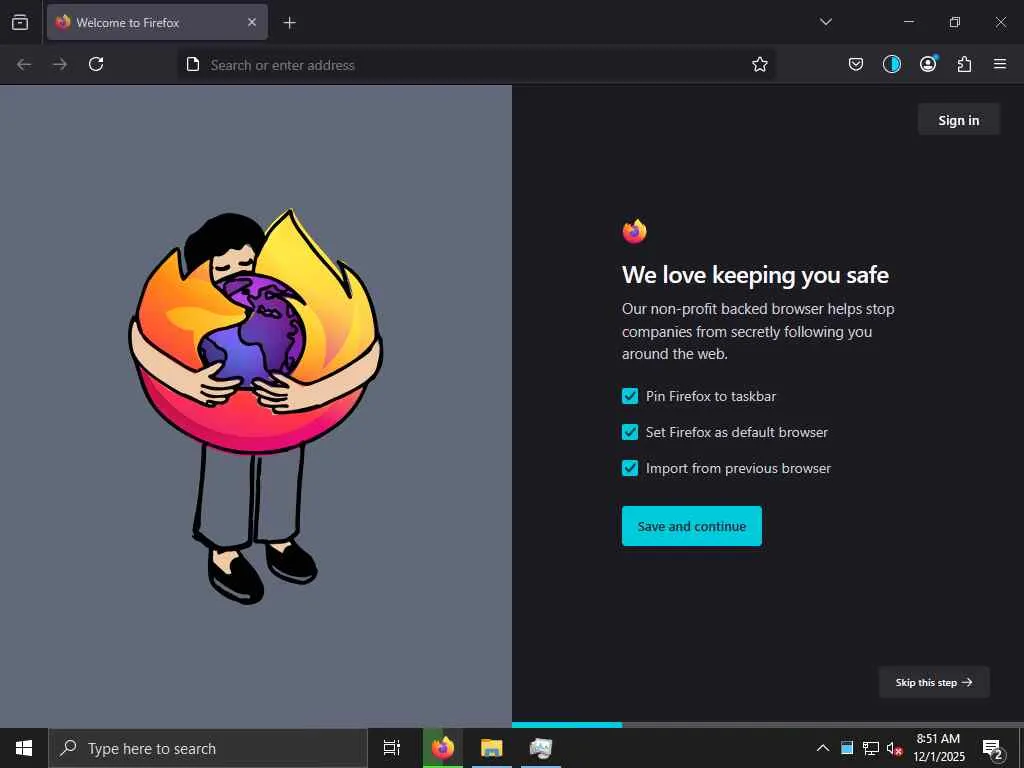This screenshot has width=1024, height=768.
Task: Click Save and continue button
Action: [692, 526]
